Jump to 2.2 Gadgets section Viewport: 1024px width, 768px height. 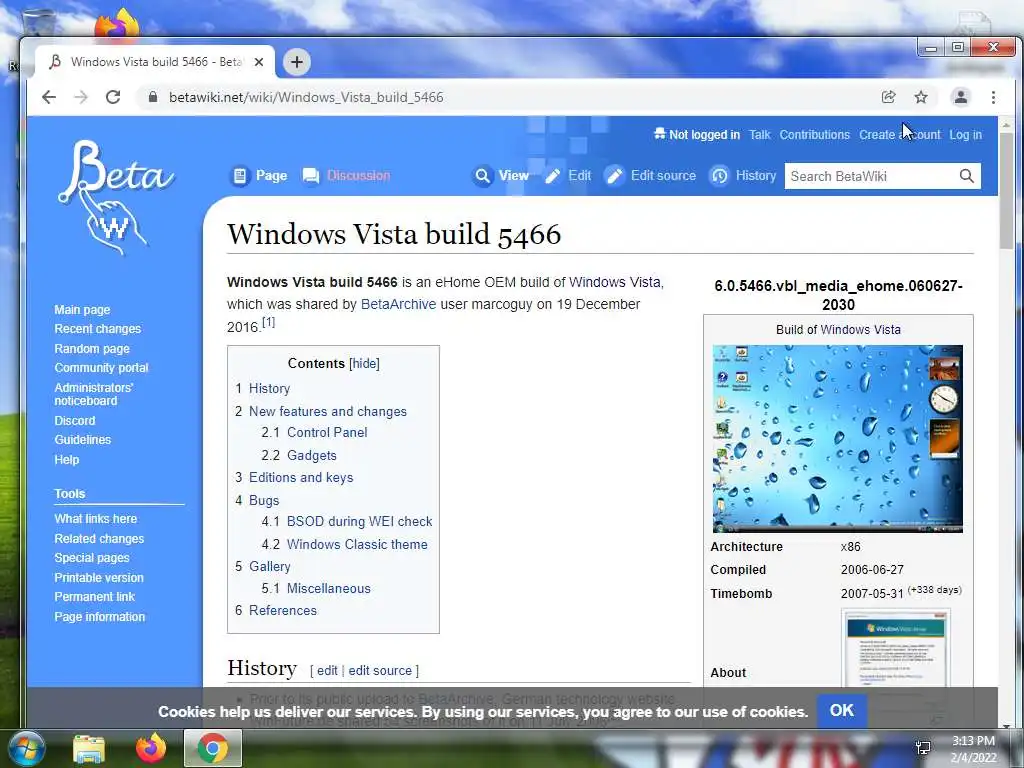(x=299, y=455)
